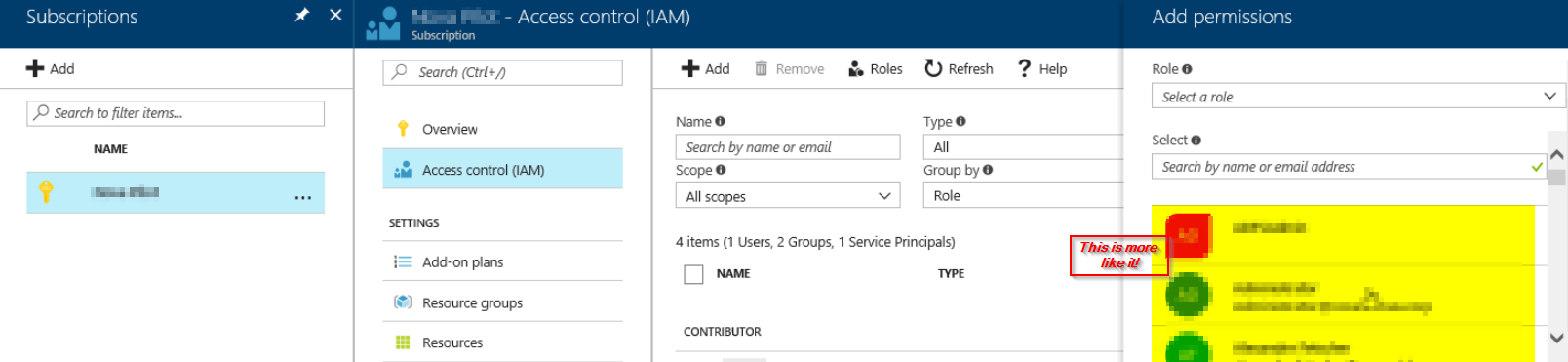Tick the select-all checkbox beside NAME
The image size is (1568, 362).
coord(693,274)
